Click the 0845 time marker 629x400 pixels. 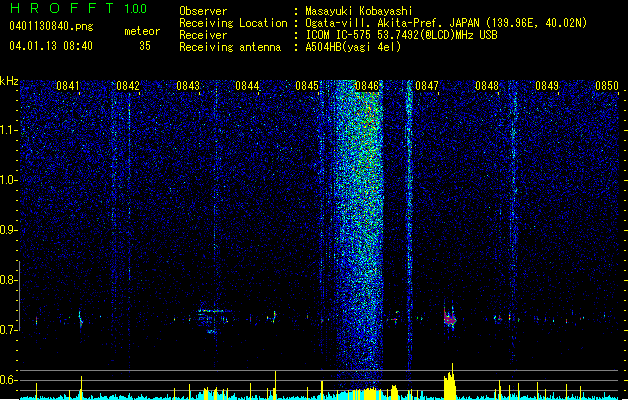tap(307, 86)
